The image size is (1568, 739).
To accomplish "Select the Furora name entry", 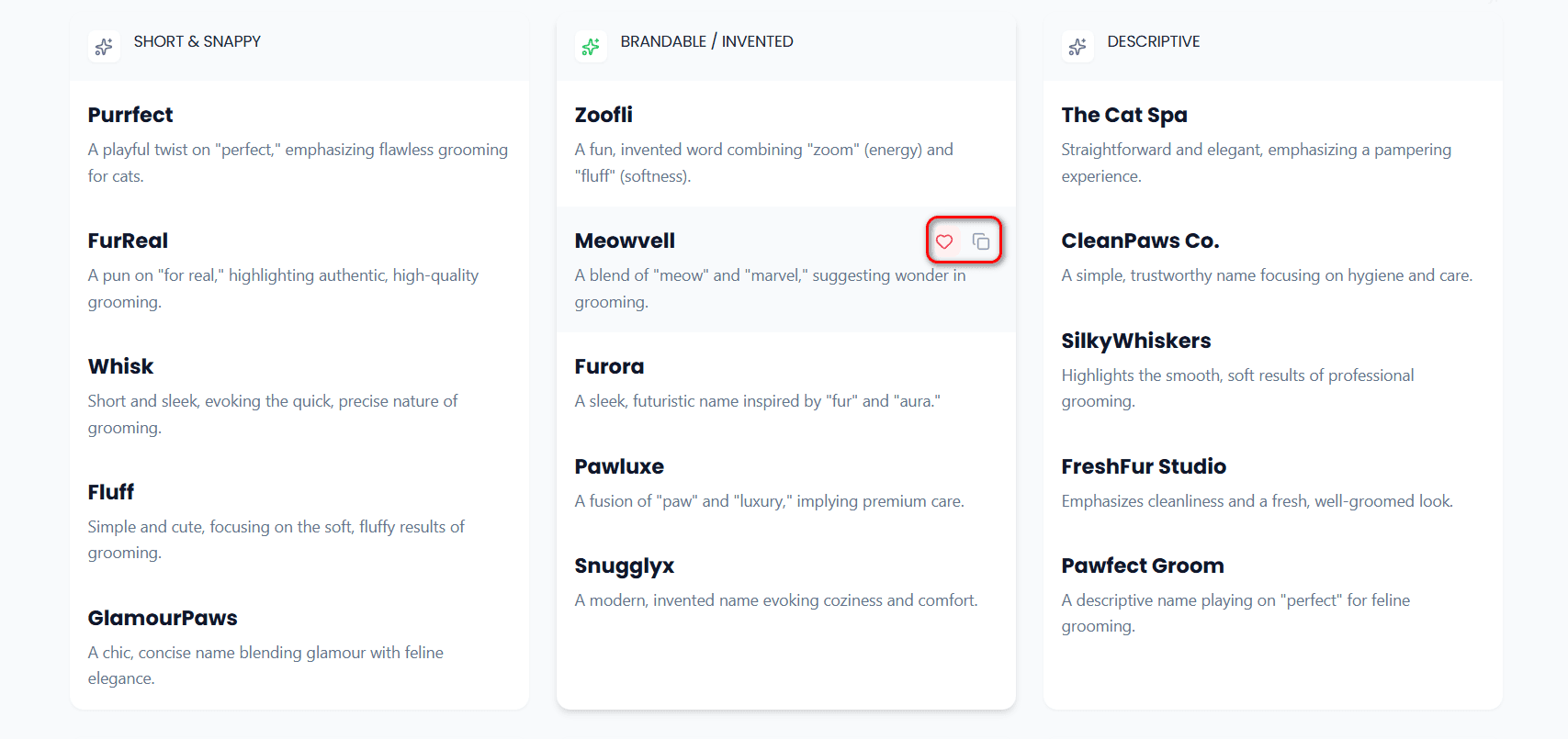I will pyautogui.click(x=609, y=367).
